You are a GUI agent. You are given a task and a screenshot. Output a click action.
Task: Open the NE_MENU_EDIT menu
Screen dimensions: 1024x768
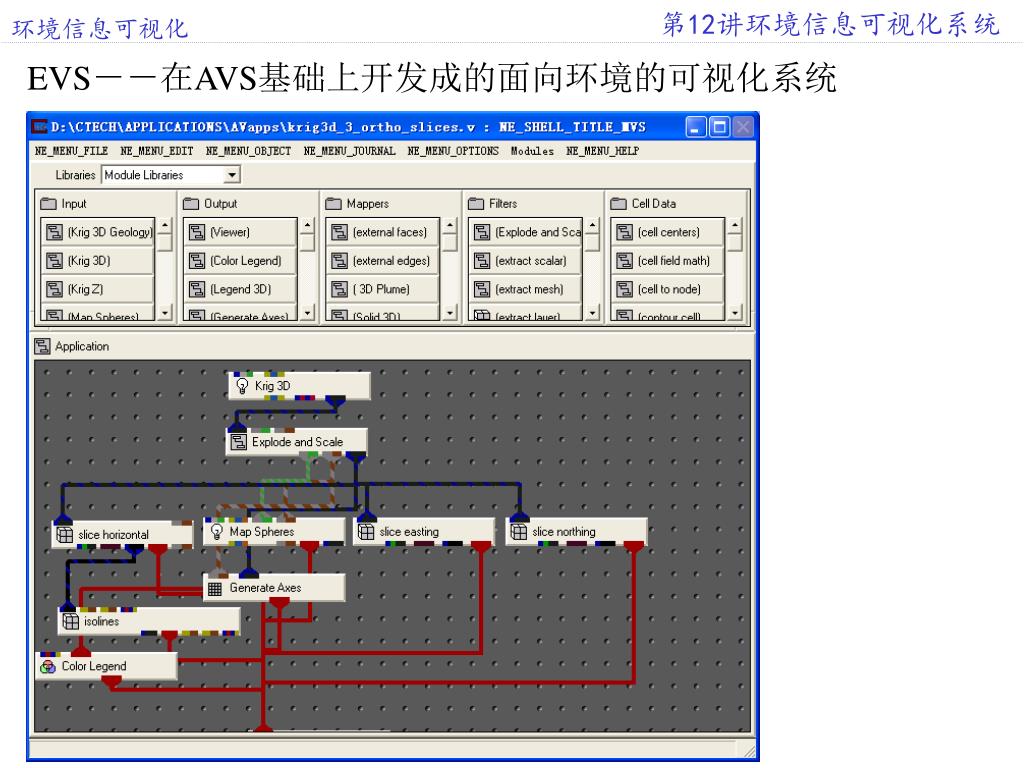pyautogui.click(x=157, y=151)
